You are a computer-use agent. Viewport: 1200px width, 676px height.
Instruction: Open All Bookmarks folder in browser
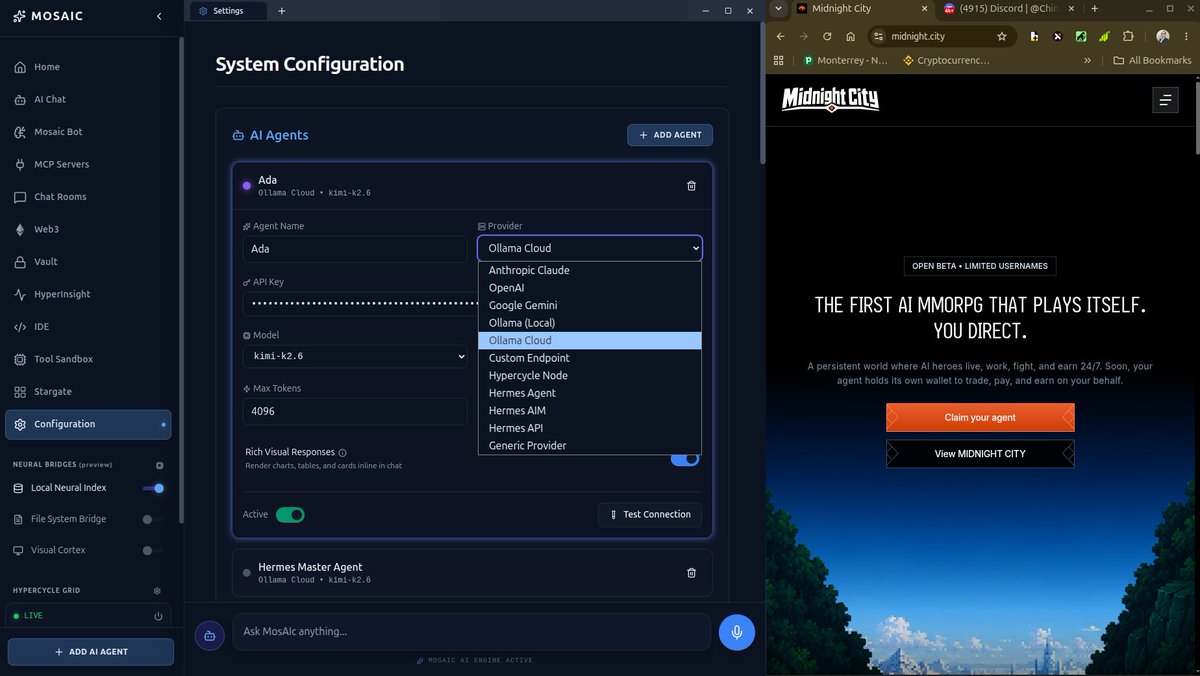point(1152,60)
